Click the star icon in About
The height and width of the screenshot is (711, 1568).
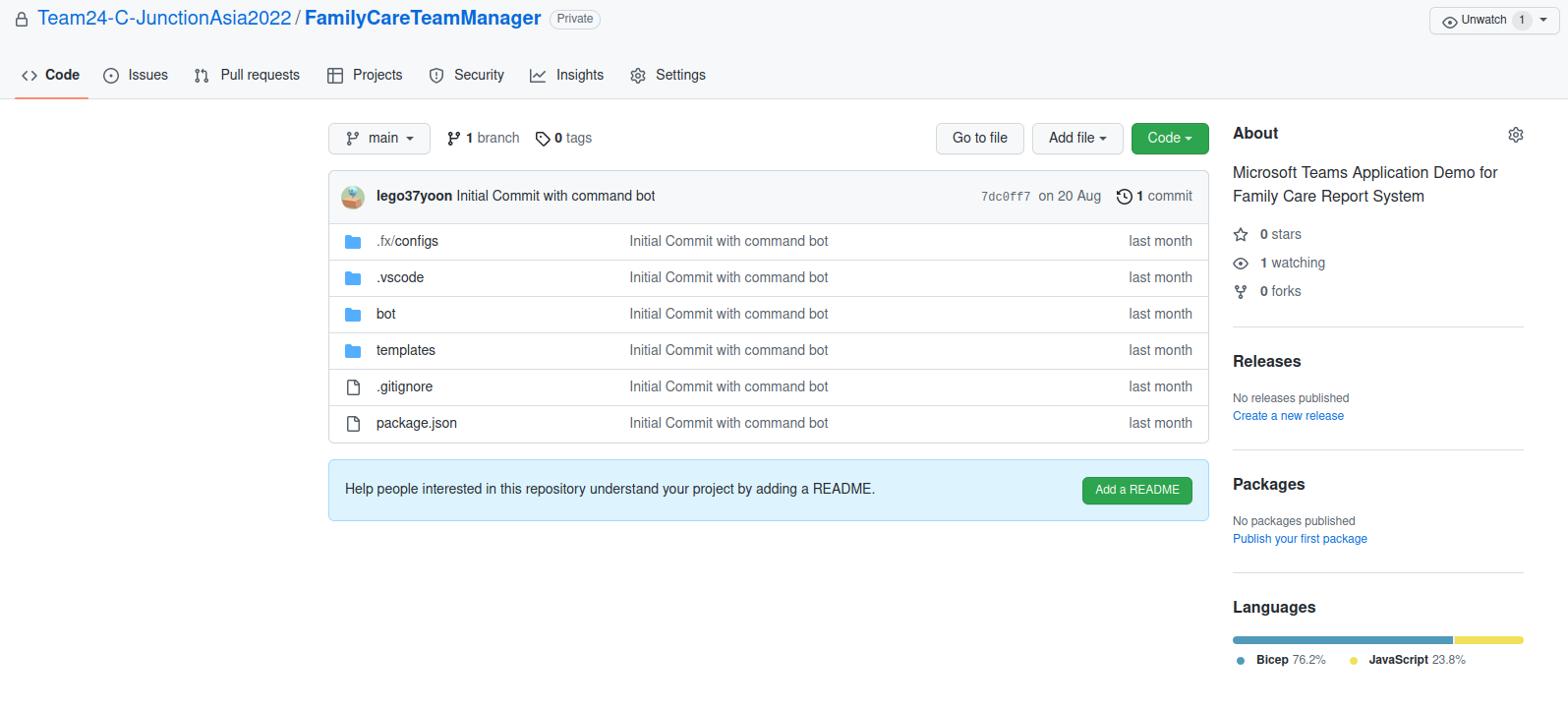tap(1241, 235)
